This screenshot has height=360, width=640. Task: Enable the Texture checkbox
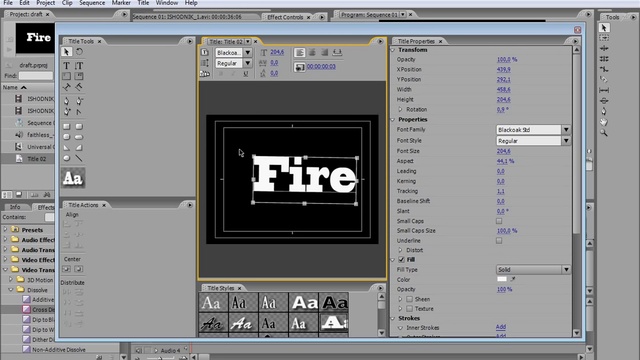[x=409, y=309]
